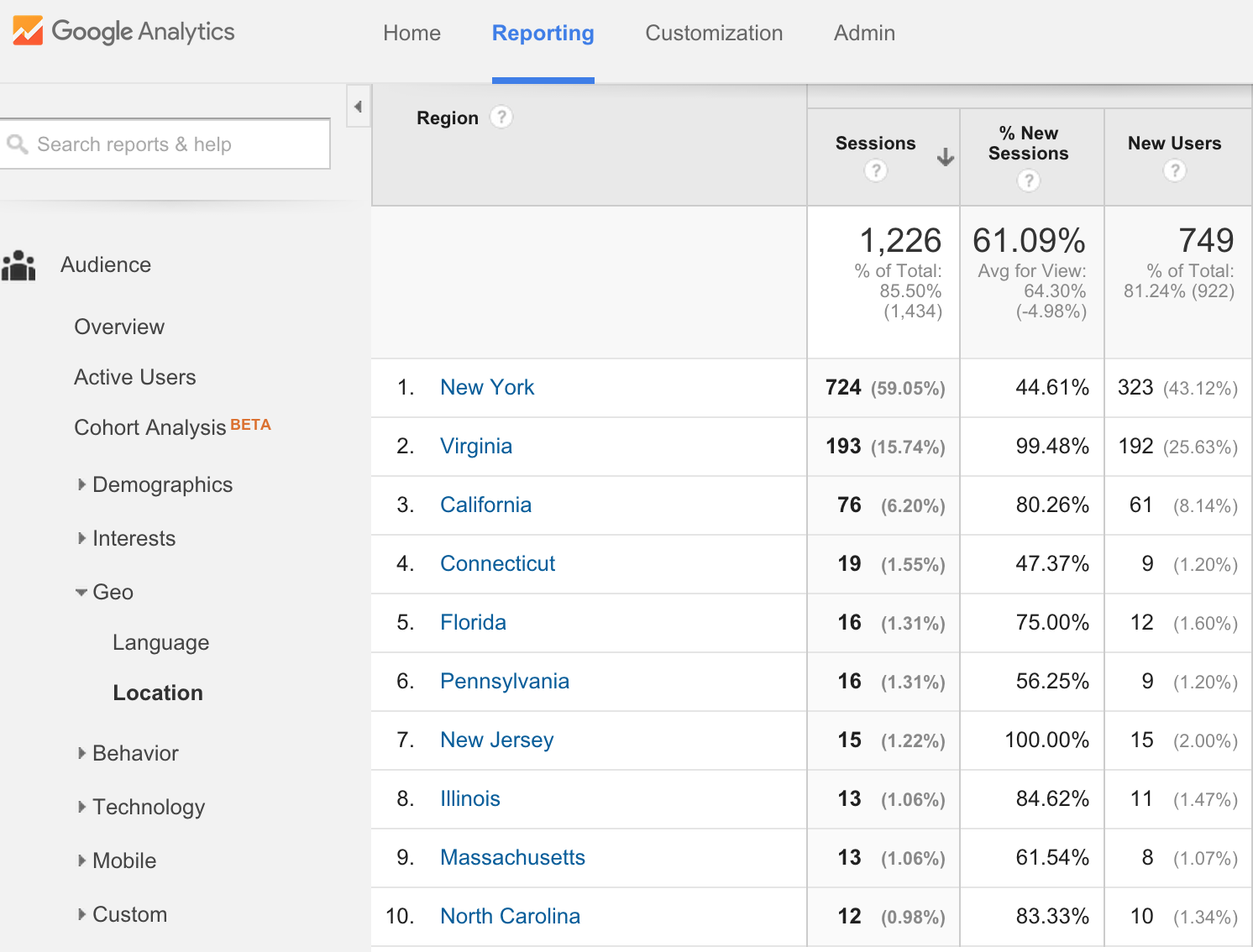Open the Active Users report

coord(135,377)
